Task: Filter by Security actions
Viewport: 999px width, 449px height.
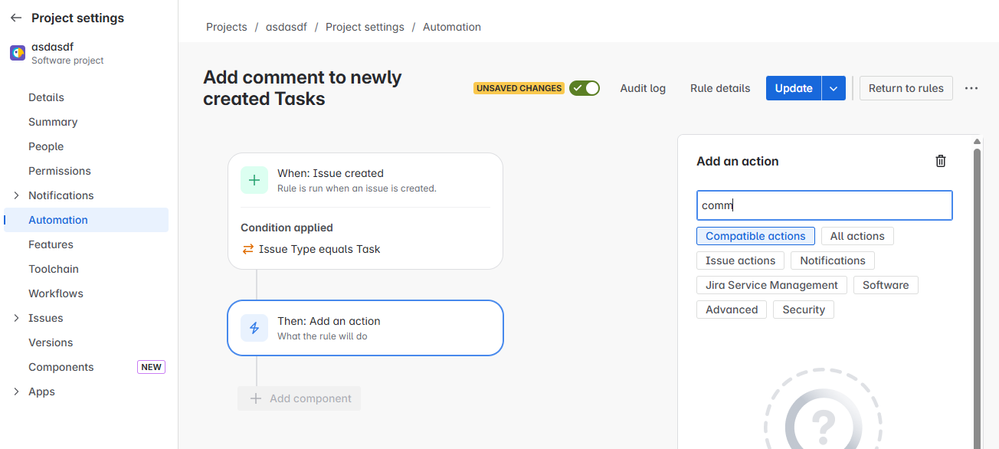Action: 803,310
